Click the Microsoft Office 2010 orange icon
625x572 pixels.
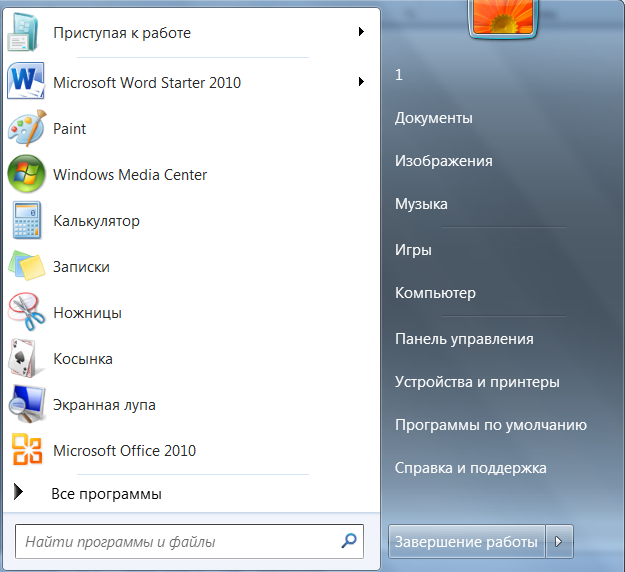click(x=27, y=449)
